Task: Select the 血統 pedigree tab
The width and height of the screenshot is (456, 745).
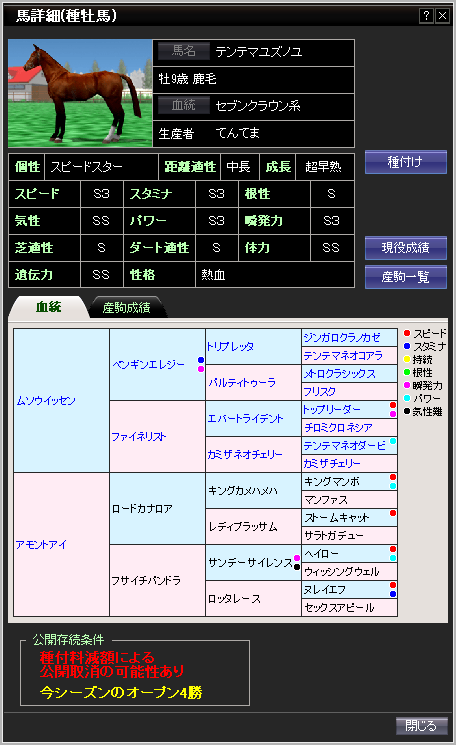Action: click(x=48, y=307)
